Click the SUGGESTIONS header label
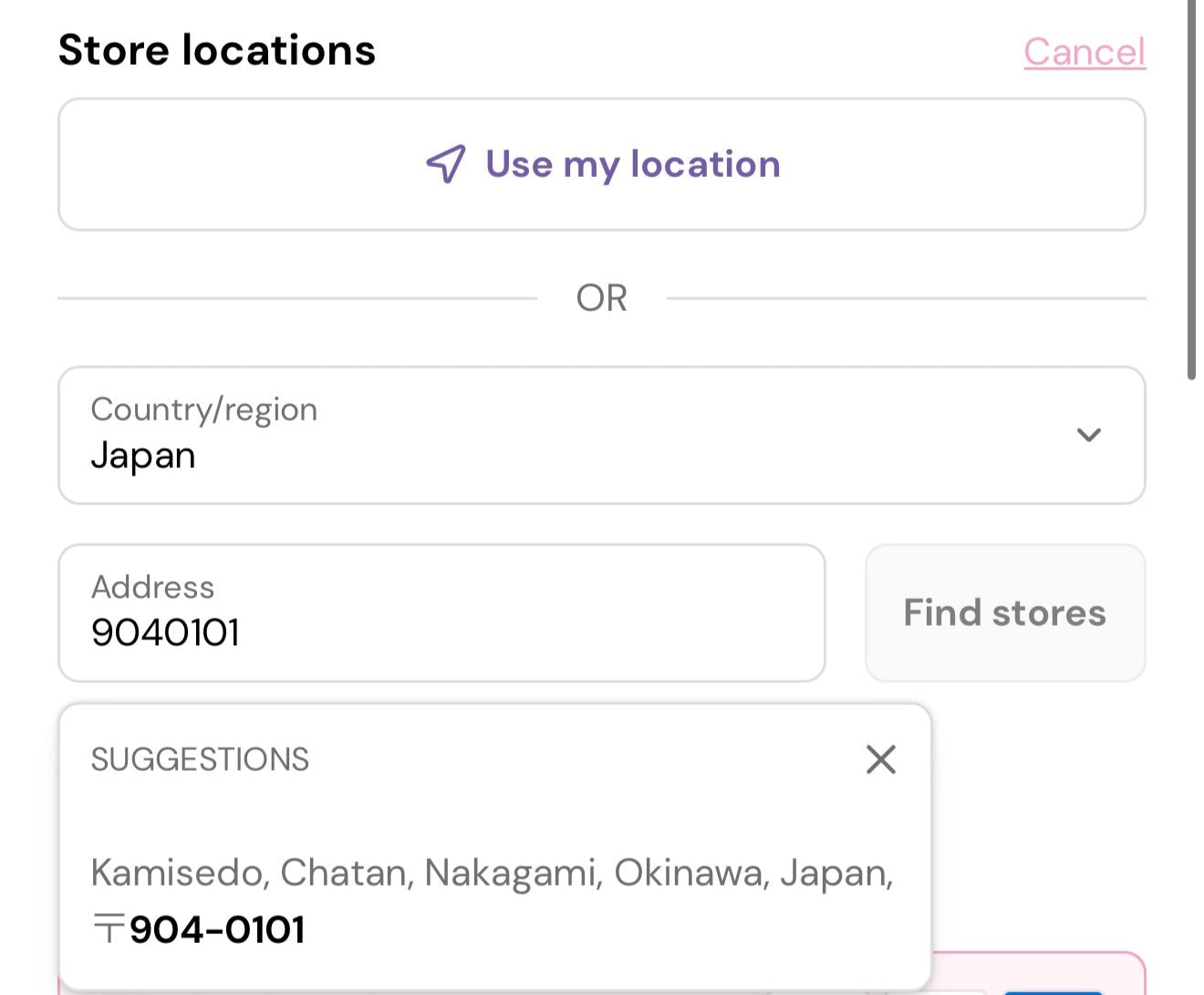 pyautogui.click(x=200, y=759)
